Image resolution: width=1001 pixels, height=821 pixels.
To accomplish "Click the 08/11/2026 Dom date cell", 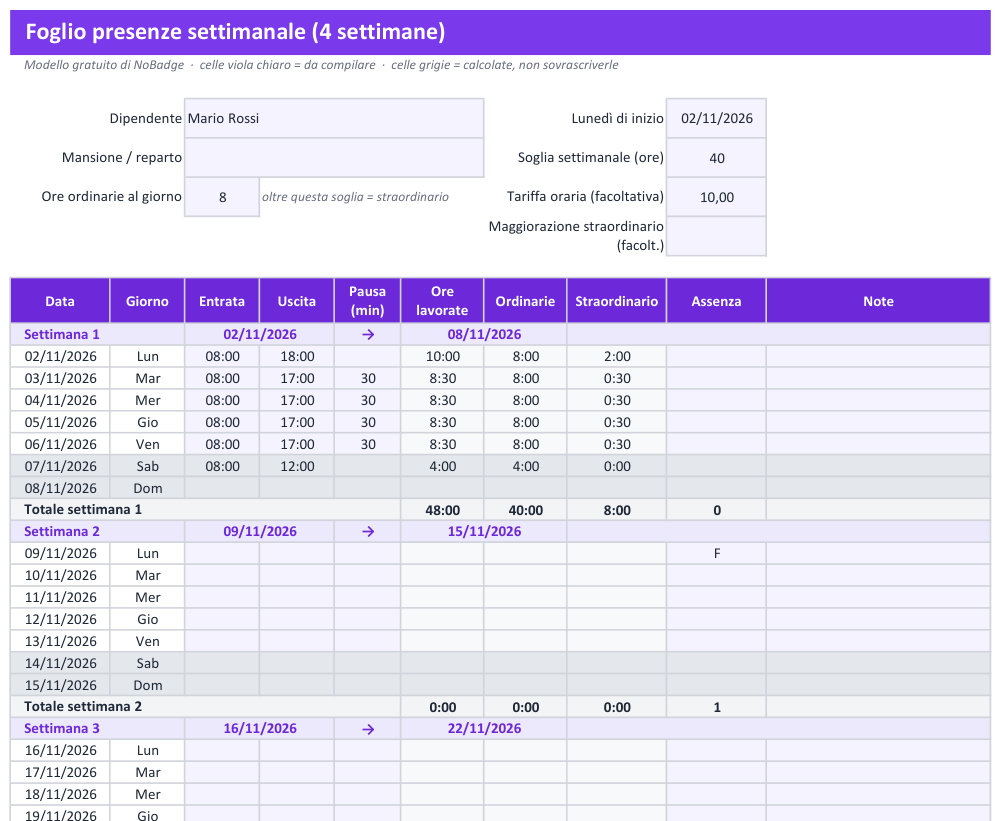I will [x=60, y=488].
